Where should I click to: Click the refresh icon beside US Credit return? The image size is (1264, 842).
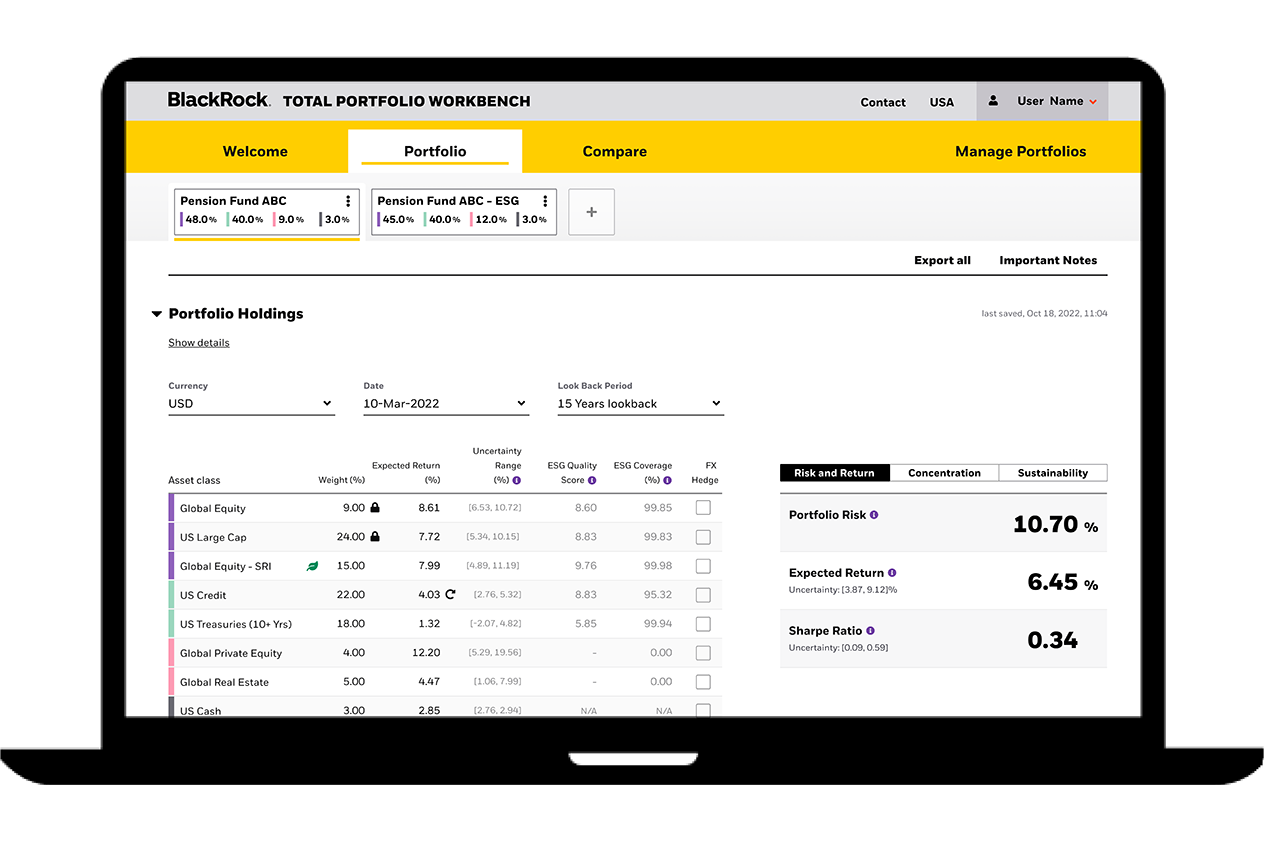(450, 594)
